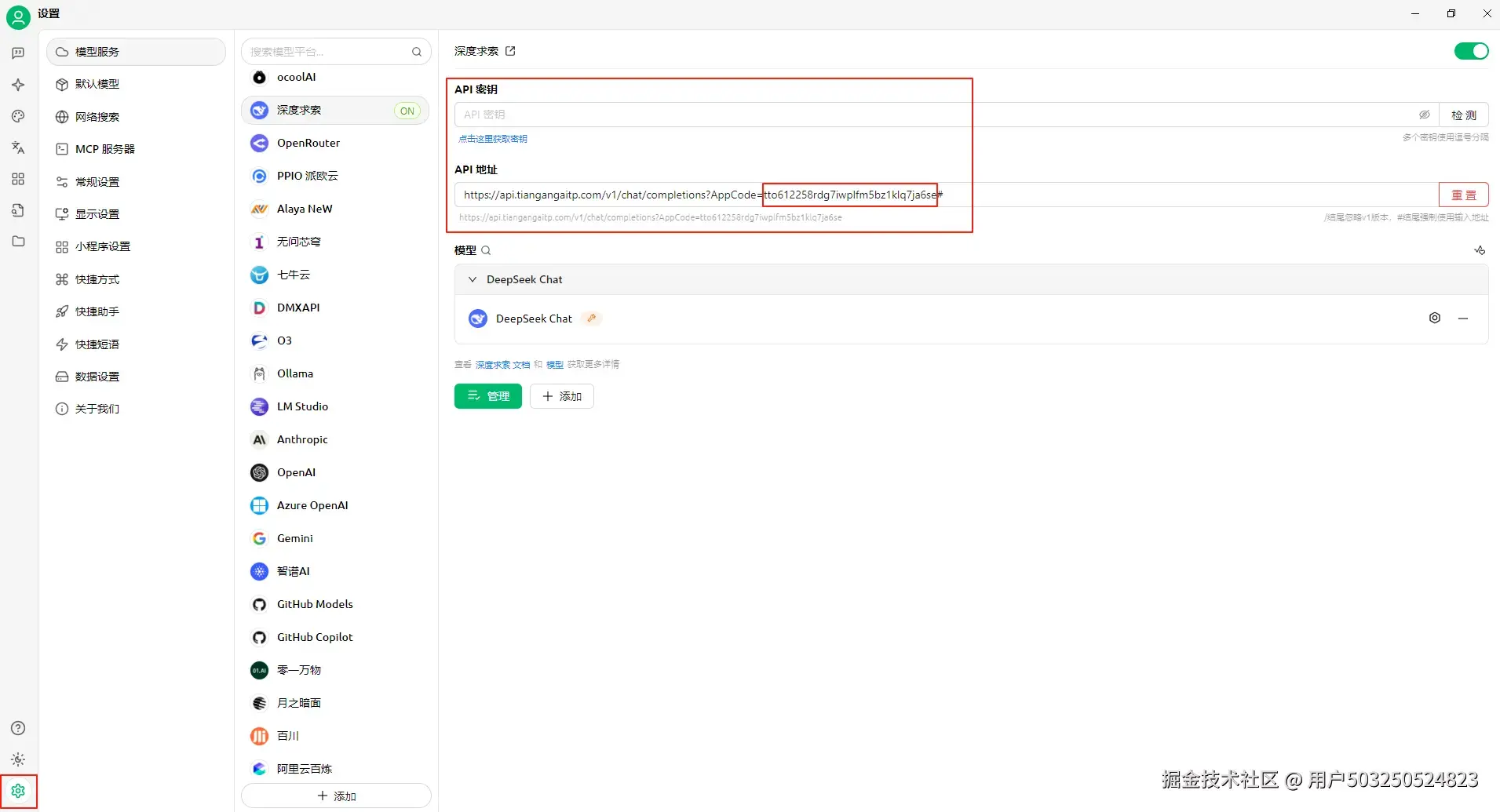1500x812 pixels.
Task: Click the user avatar icon
Action: [18, 17]
